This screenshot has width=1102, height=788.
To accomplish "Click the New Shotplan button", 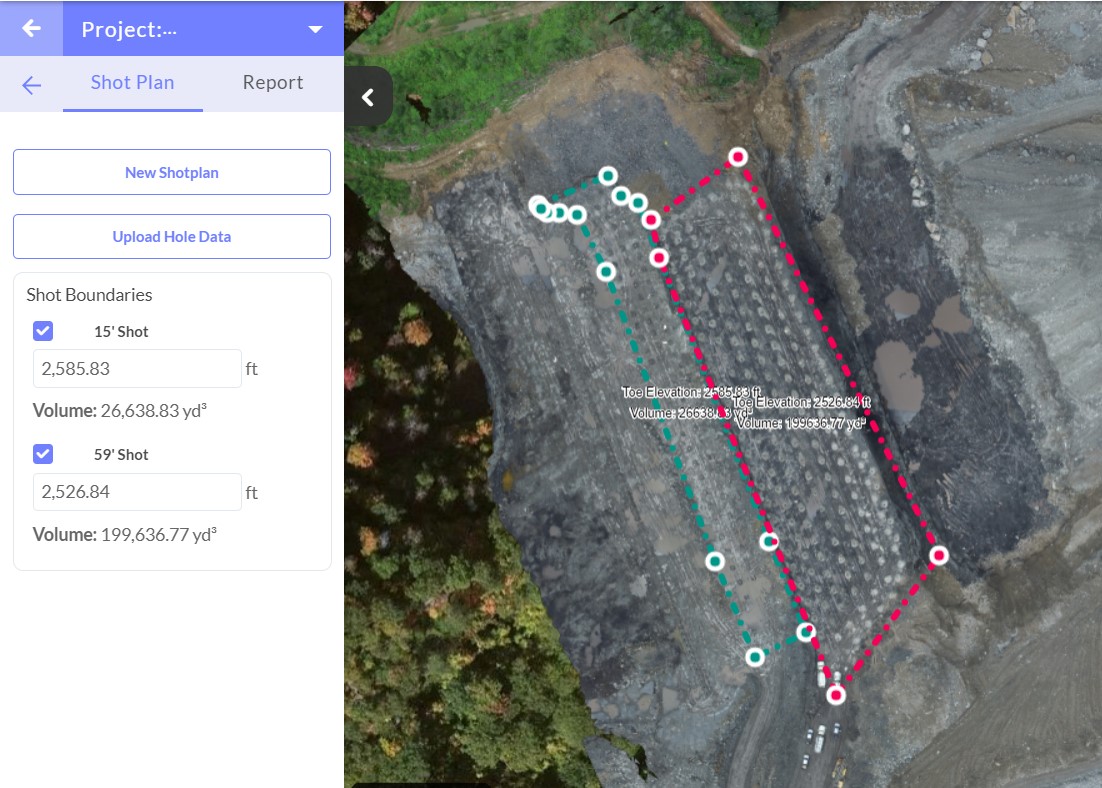I will (171, 172).
